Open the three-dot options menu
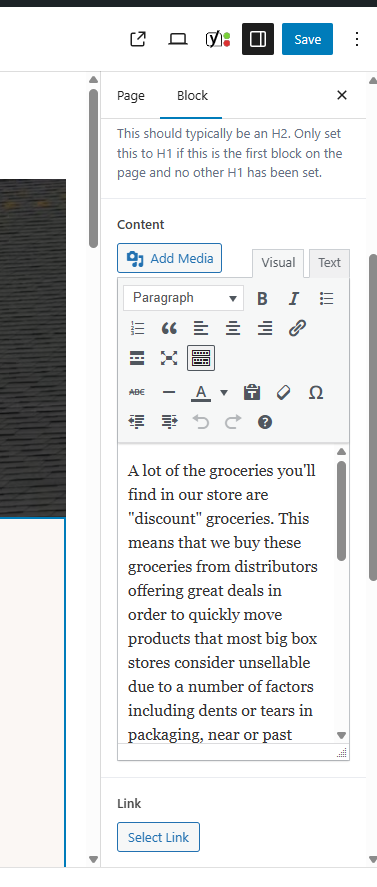 tap(357, 39)
